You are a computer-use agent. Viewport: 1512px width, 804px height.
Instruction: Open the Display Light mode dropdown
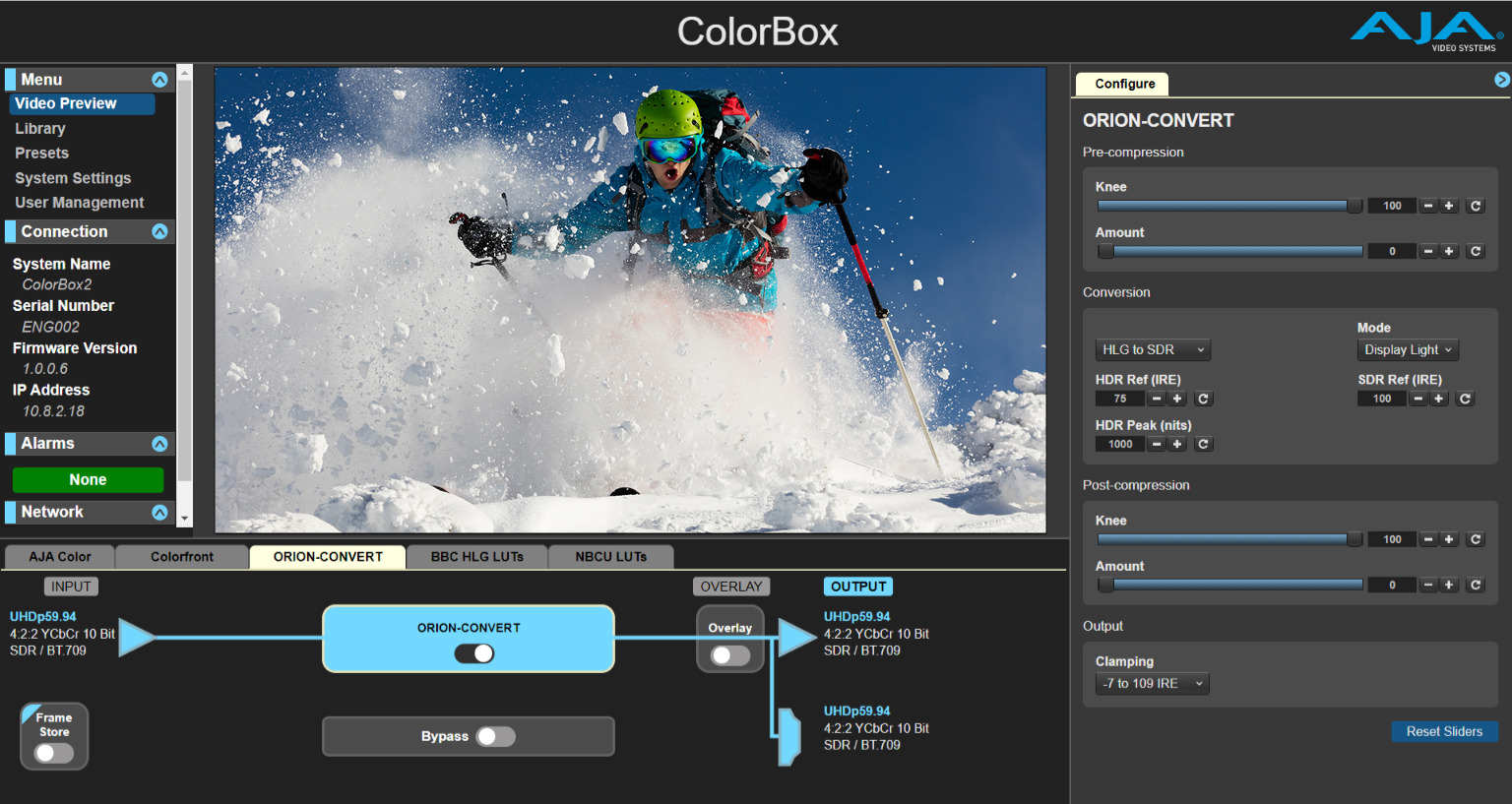tap(1408, 349)
